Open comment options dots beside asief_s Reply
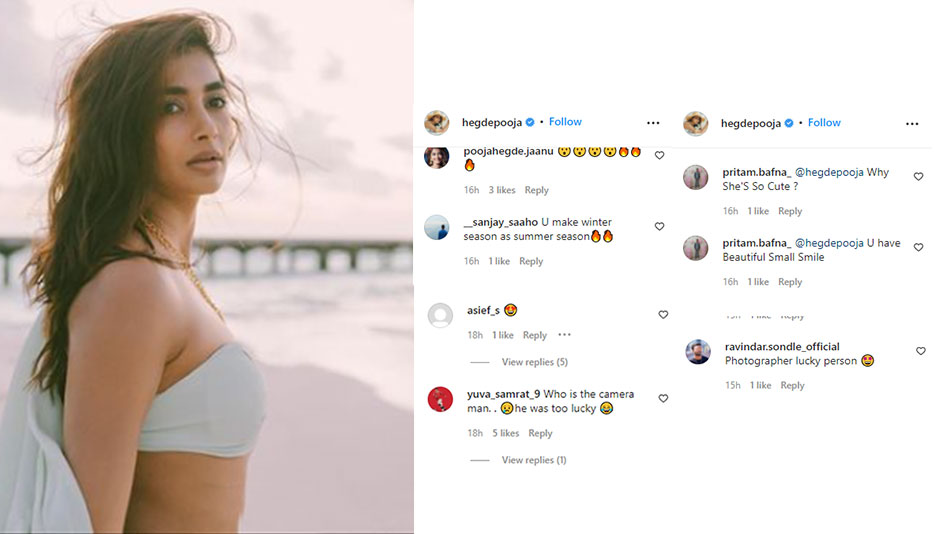This screenshot has height=534, width=950. 564,335
